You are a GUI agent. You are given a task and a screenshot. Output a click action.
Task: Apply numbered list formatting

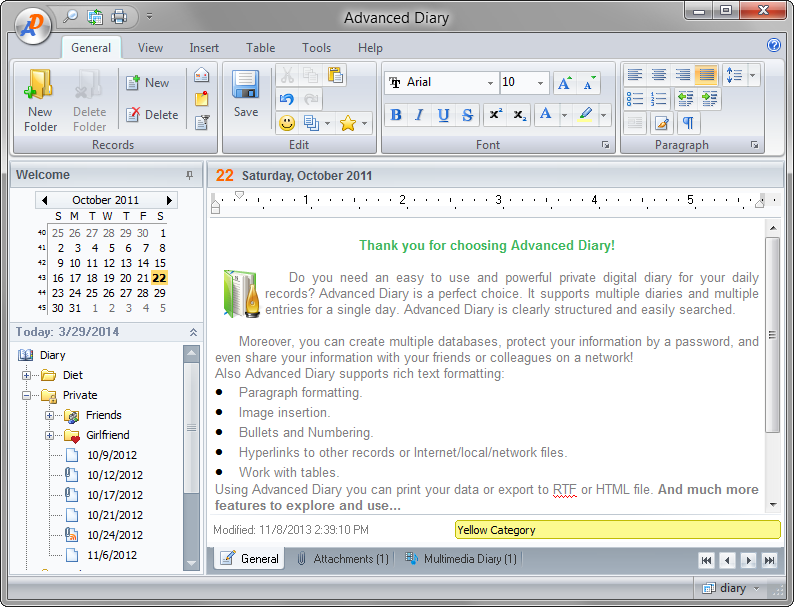pyautogui.click(x=658, y=99)
